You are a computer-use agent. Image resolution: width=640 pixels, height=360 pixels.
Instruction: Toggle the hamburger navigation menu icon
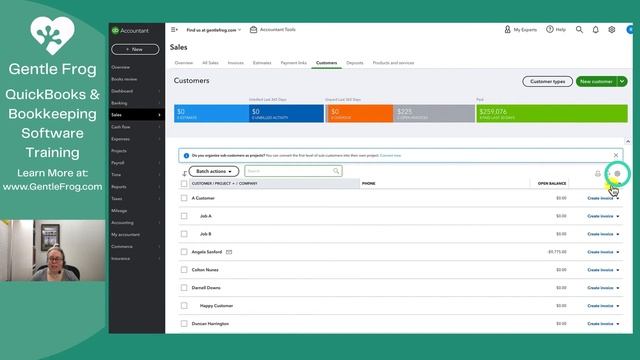(x=174, y=30)
